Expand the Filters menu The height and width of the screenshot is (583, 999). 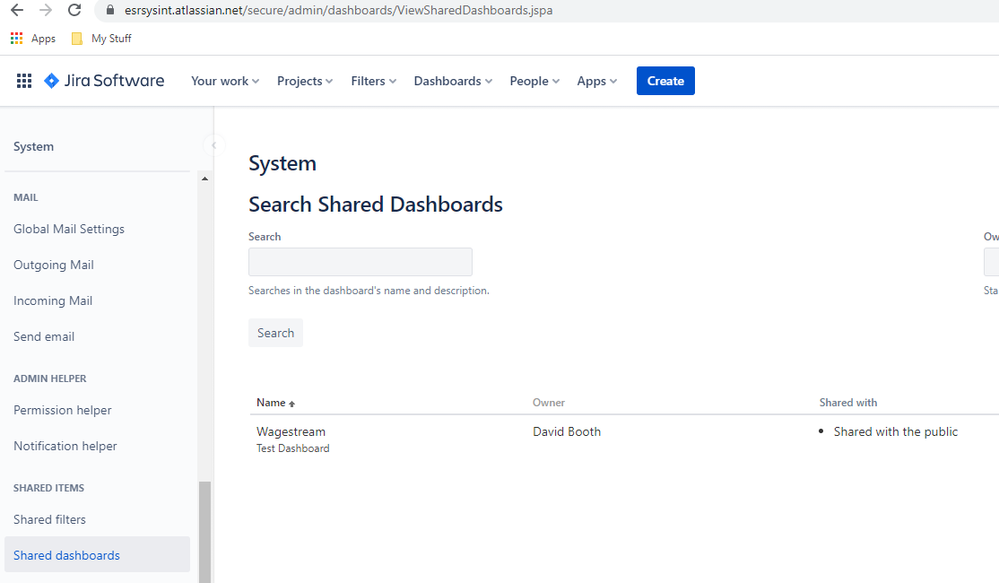point(373,81)
